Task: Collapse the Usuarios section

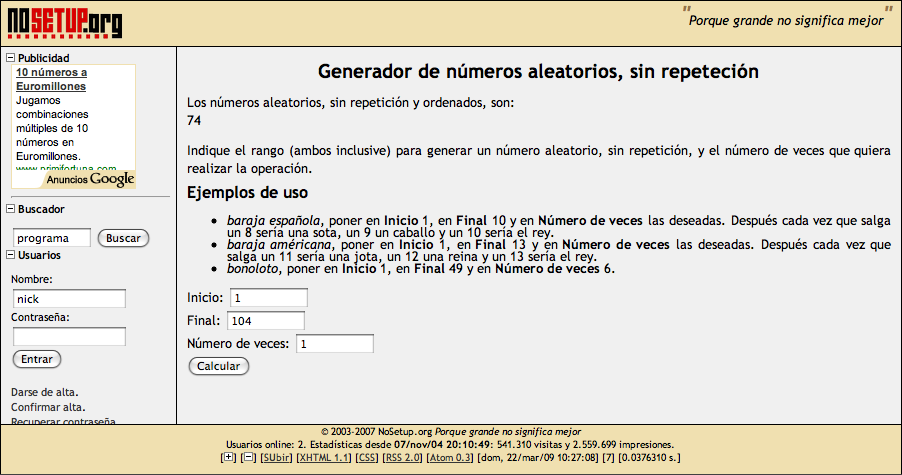Action: (10, 255)
